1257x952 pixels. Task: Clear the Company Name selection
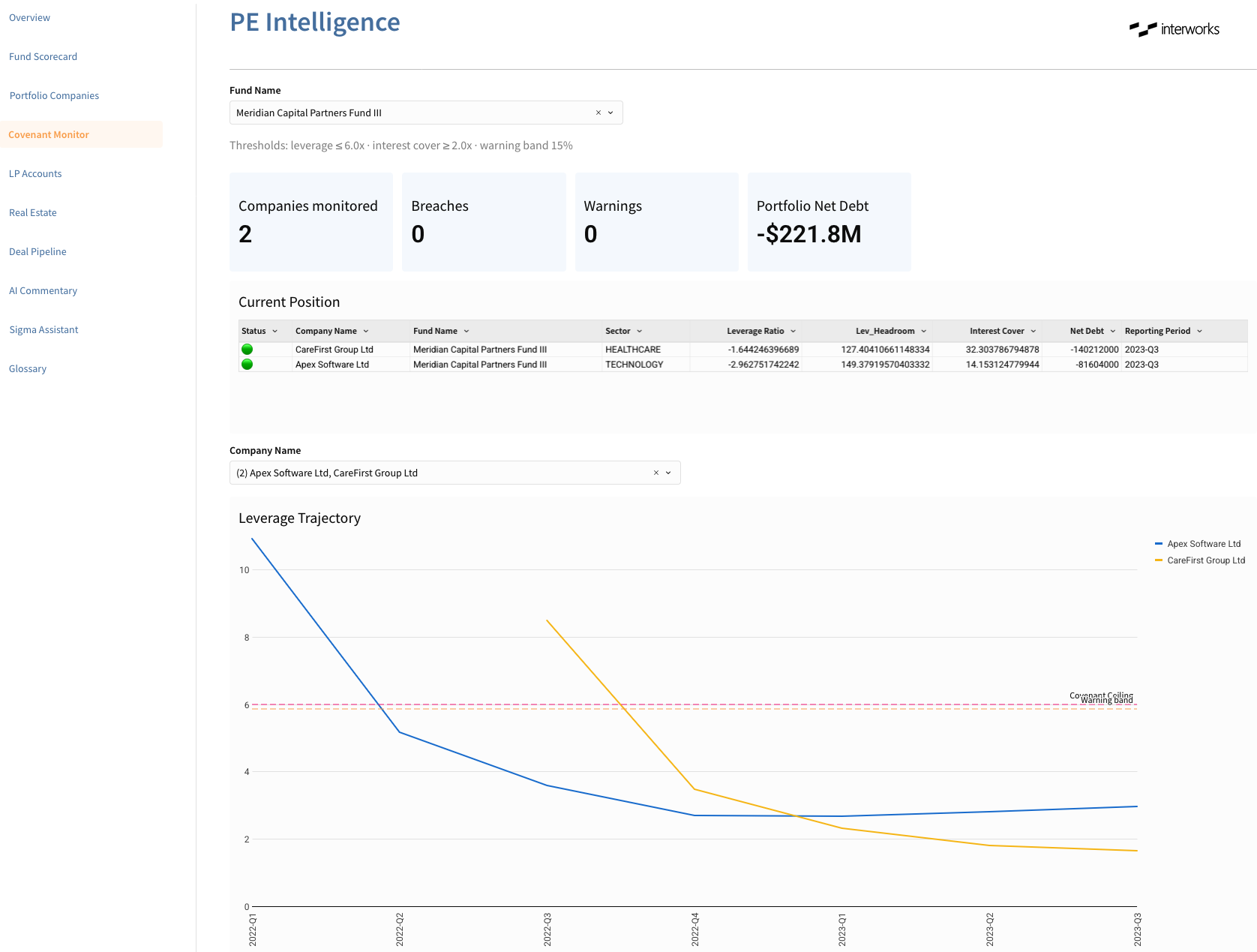point(656,473)
